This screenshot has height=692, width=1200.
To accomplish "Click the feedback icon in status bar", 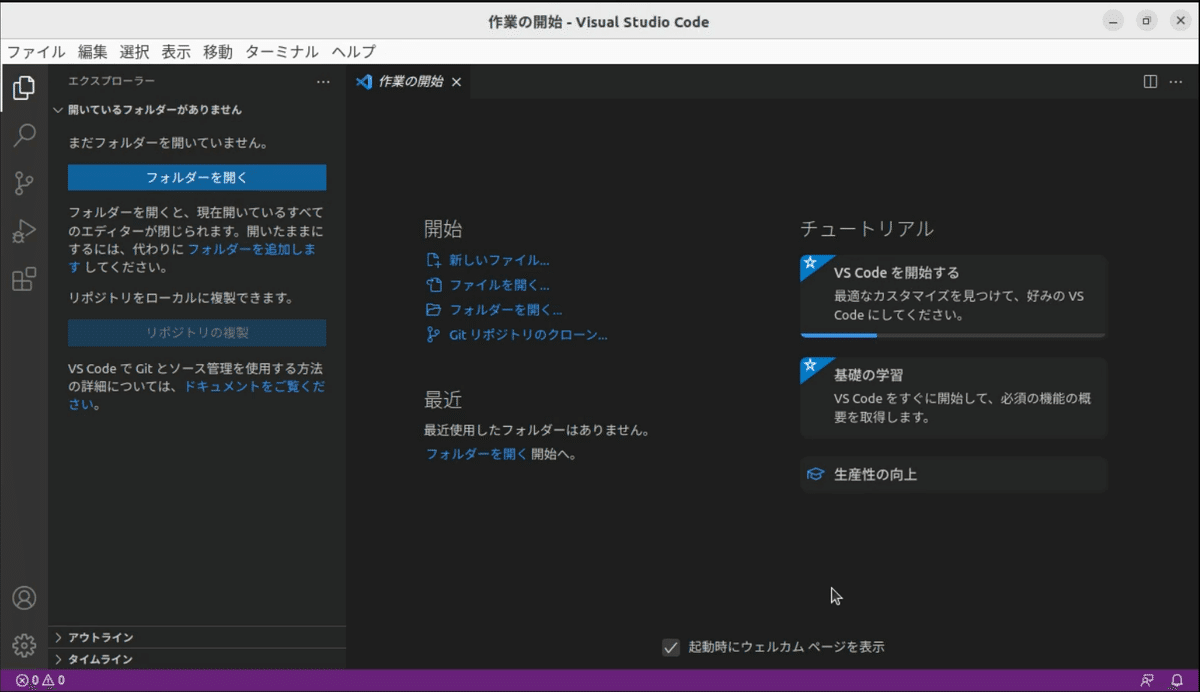I will click(x=1147, y=680).
